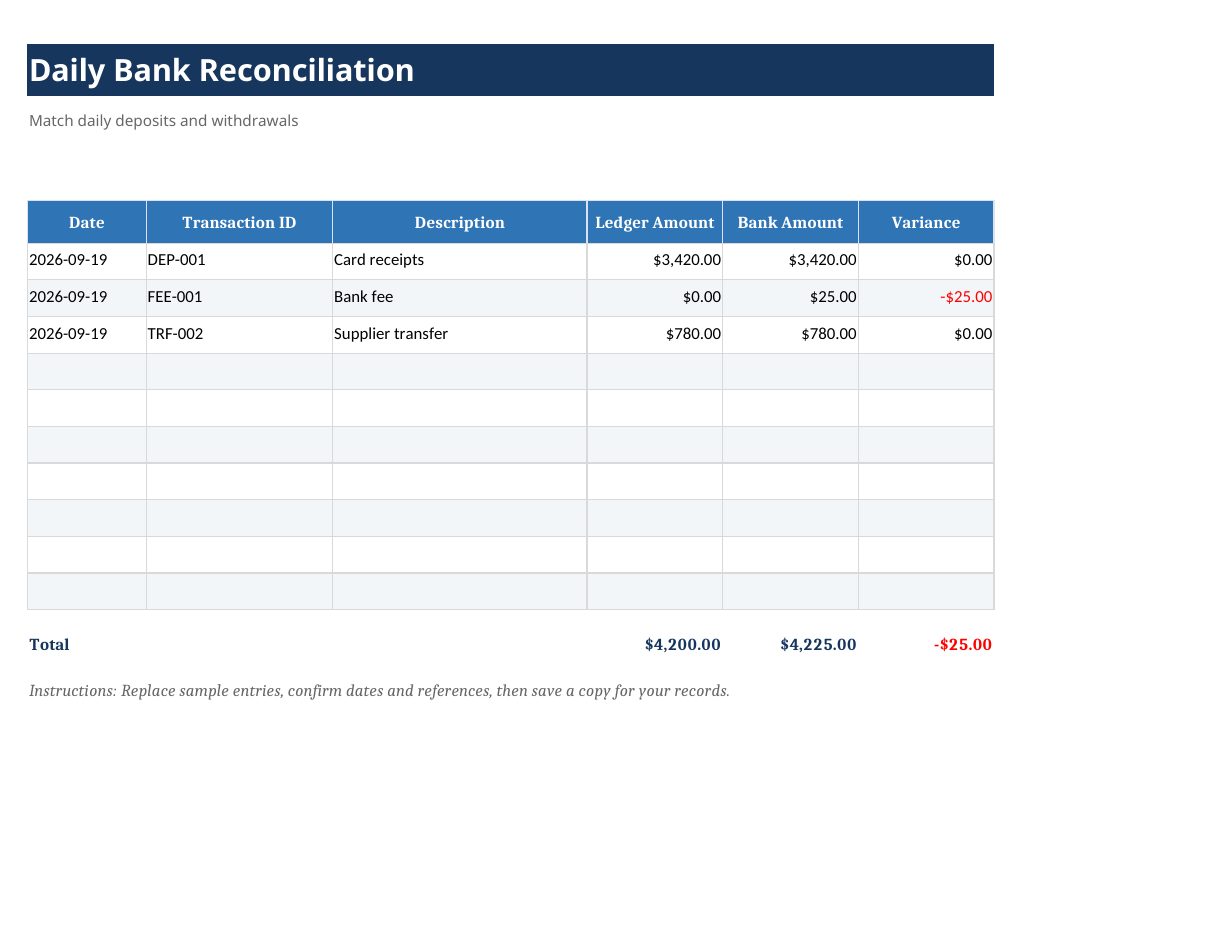Click the $3,420.00 ledger amount cell
Viewport: 1210px width, 935px height.
click(x=654, y=260)
